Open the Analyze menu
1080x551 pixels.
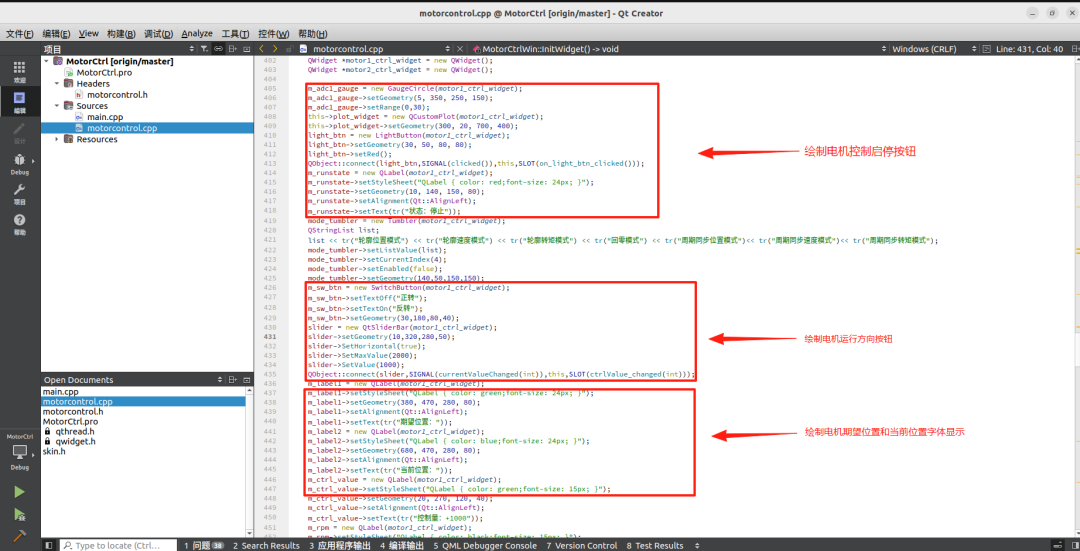pos(197,33)
